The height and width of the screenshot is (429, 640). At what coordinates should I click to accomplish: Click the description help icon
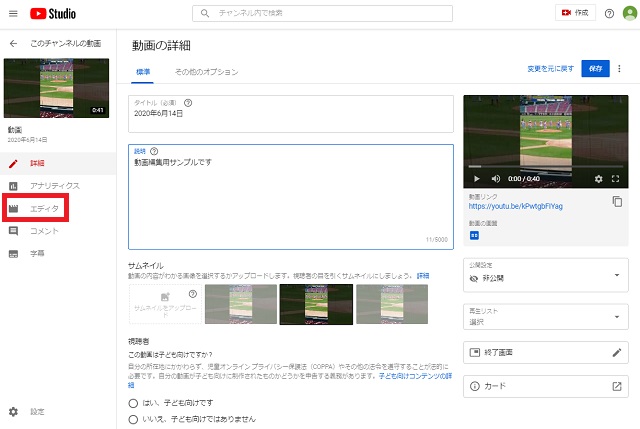tap(154, 151)
